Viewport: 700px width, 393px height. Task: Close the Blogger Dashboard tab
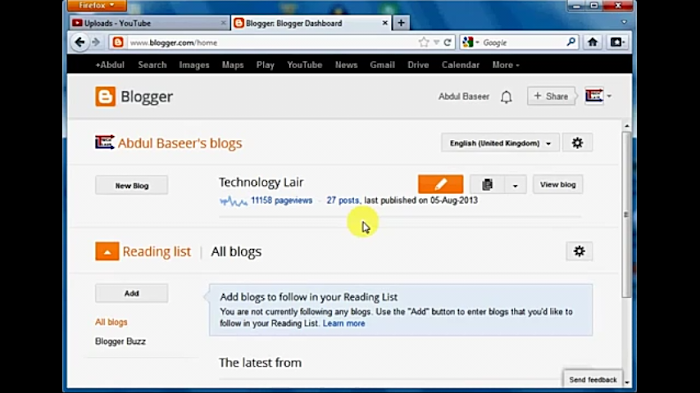(385, 23)
